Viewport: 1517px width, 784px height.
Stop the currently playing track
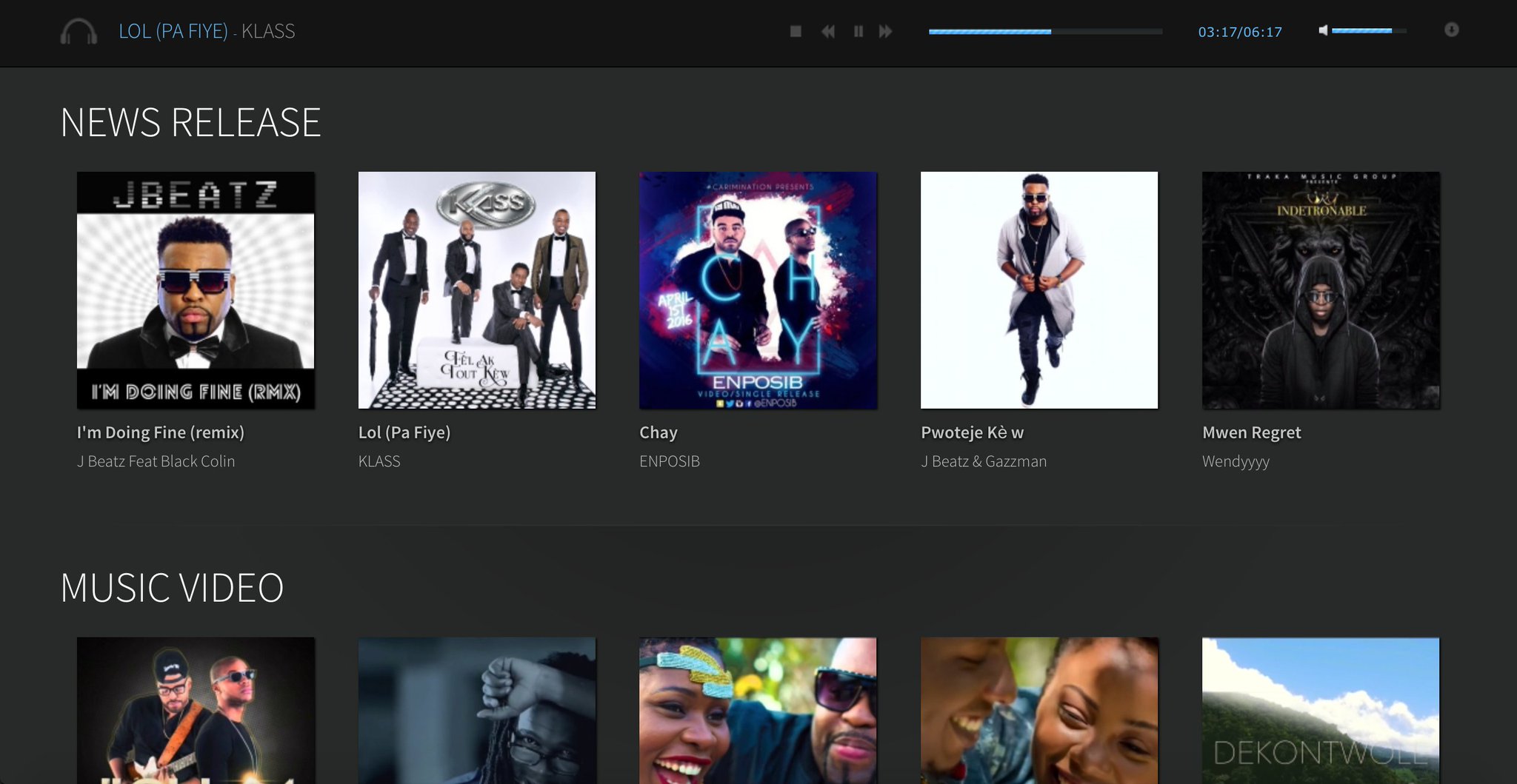click(796, 31)
